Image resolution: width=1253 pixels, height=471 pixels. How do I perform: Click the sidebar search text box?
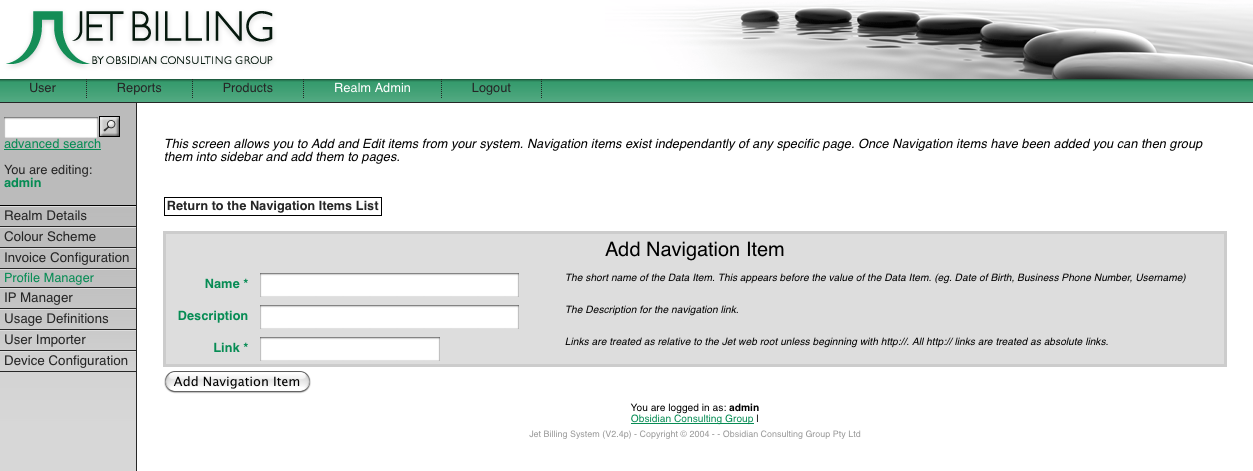(51, 127)
